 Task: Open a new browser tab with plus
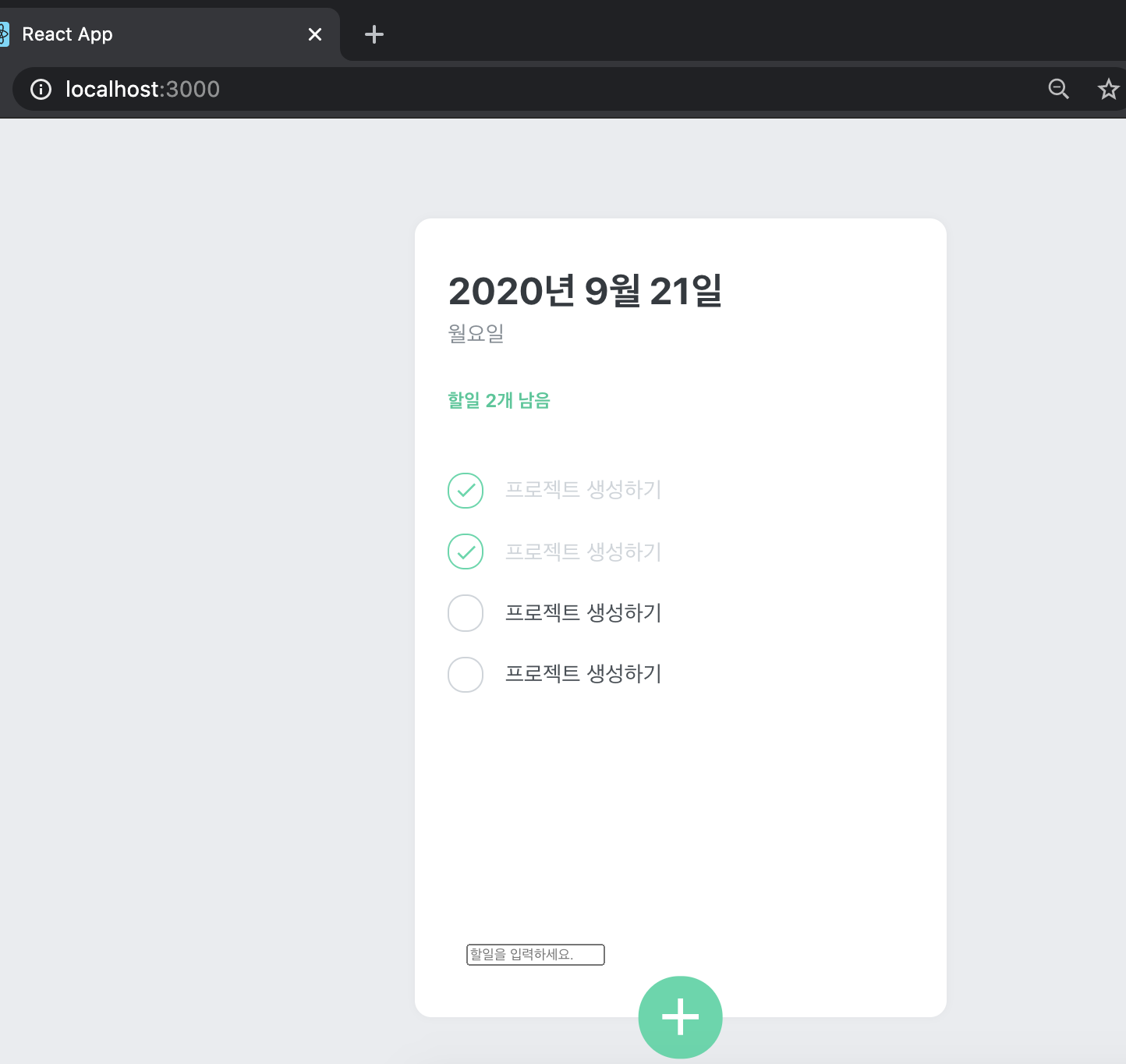click(374, 34)
